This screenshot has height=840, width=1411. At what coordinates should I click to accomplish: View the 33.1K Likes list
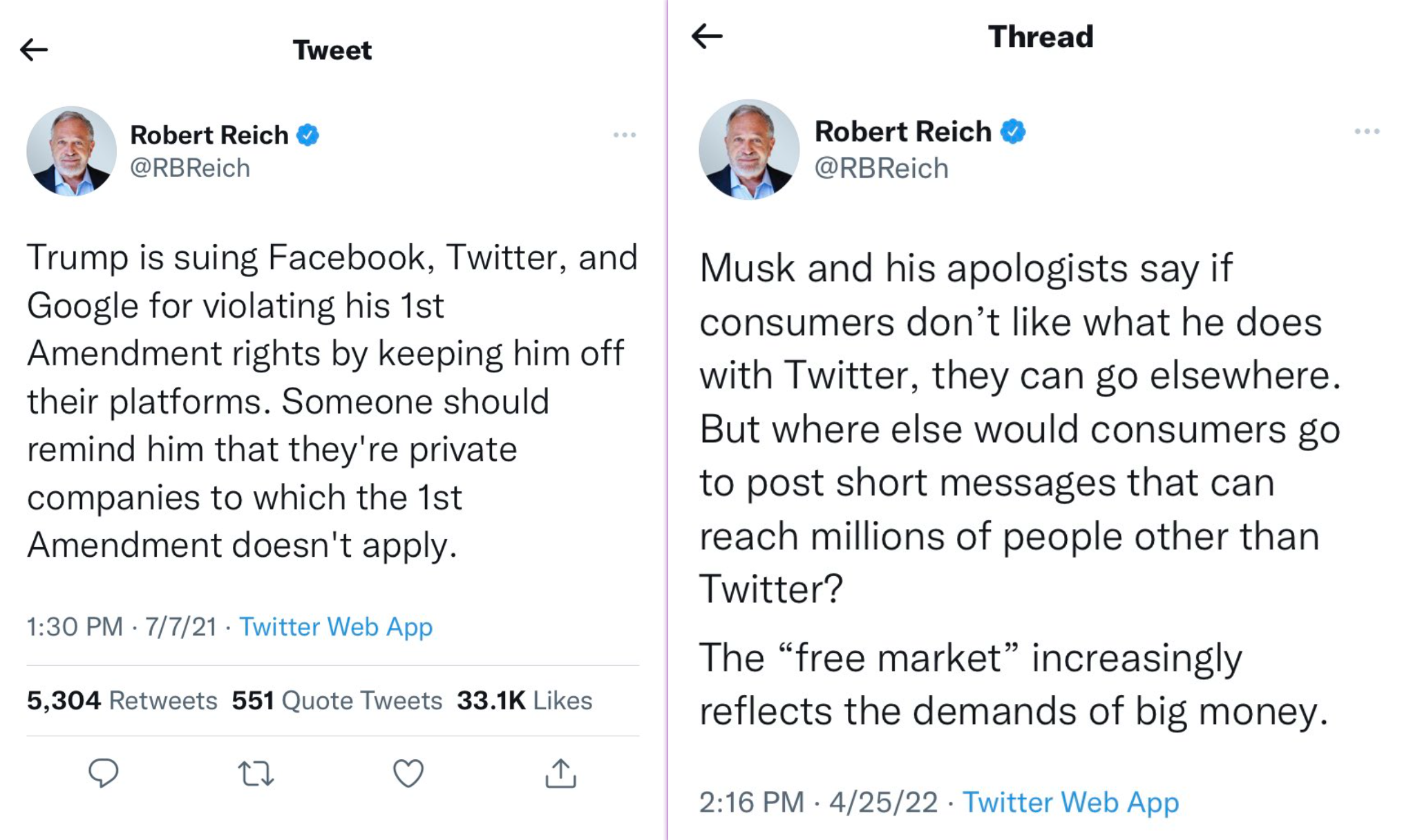tap(524, 700)
